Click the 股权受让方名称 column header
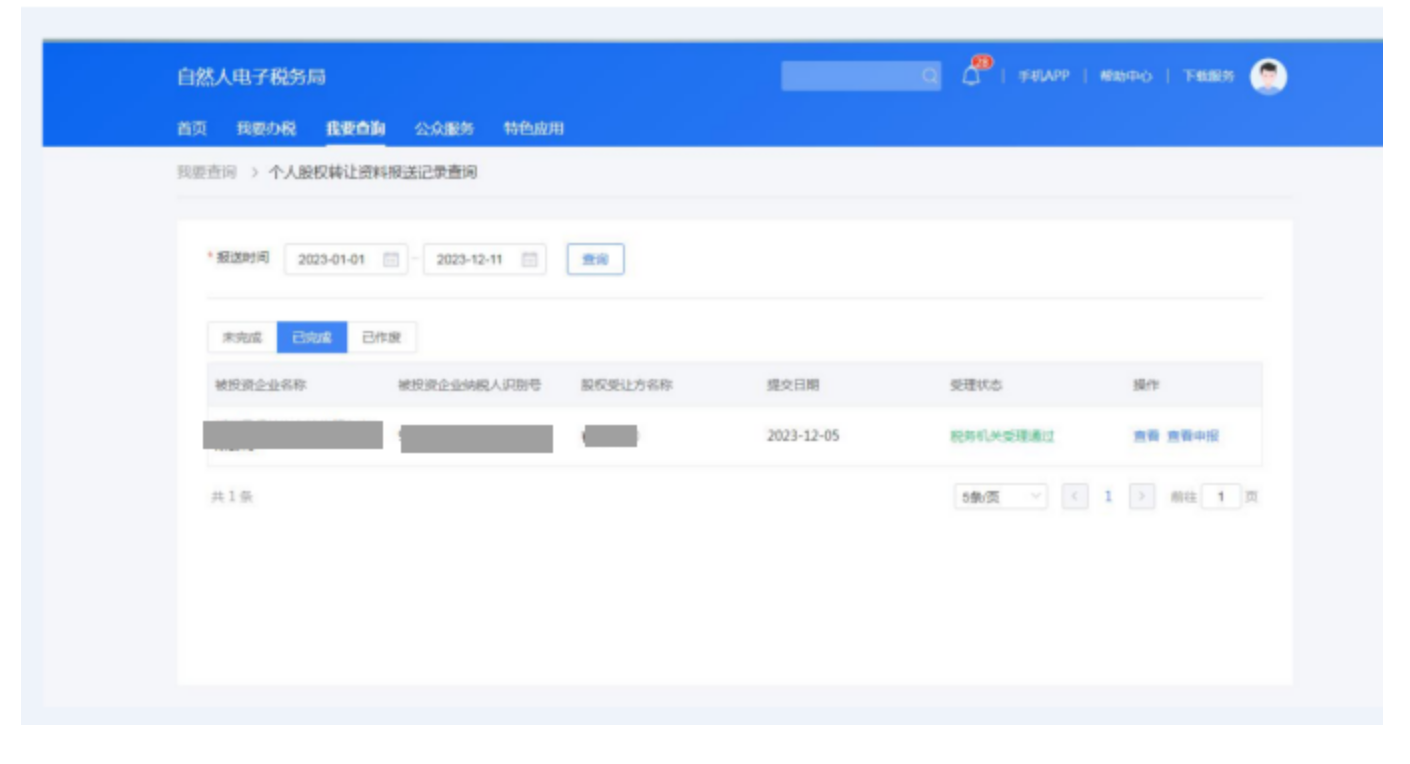The width and height of the screenshot is (1410, 764). (627, 385)
